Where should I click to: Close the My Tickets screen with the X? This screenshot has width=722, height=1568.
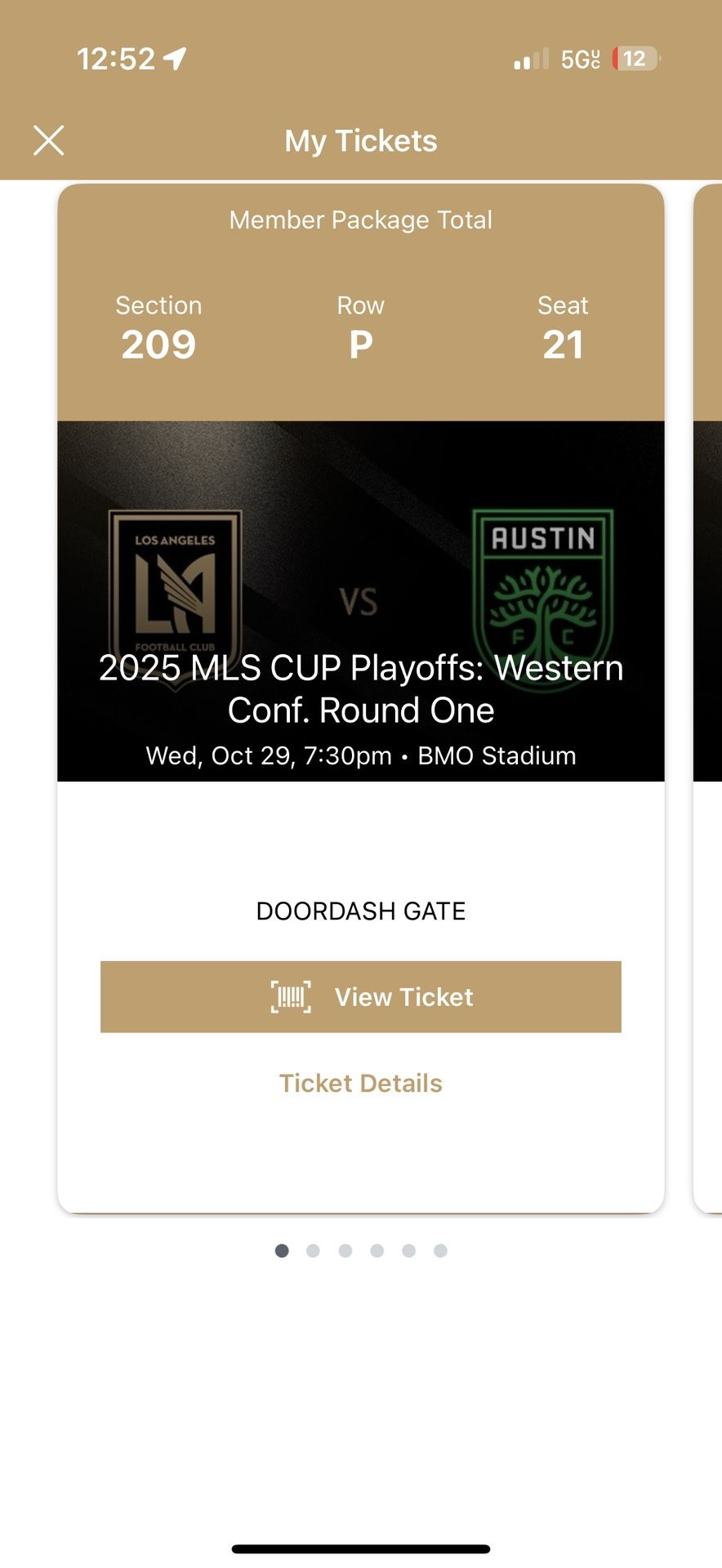coord(49,140)
